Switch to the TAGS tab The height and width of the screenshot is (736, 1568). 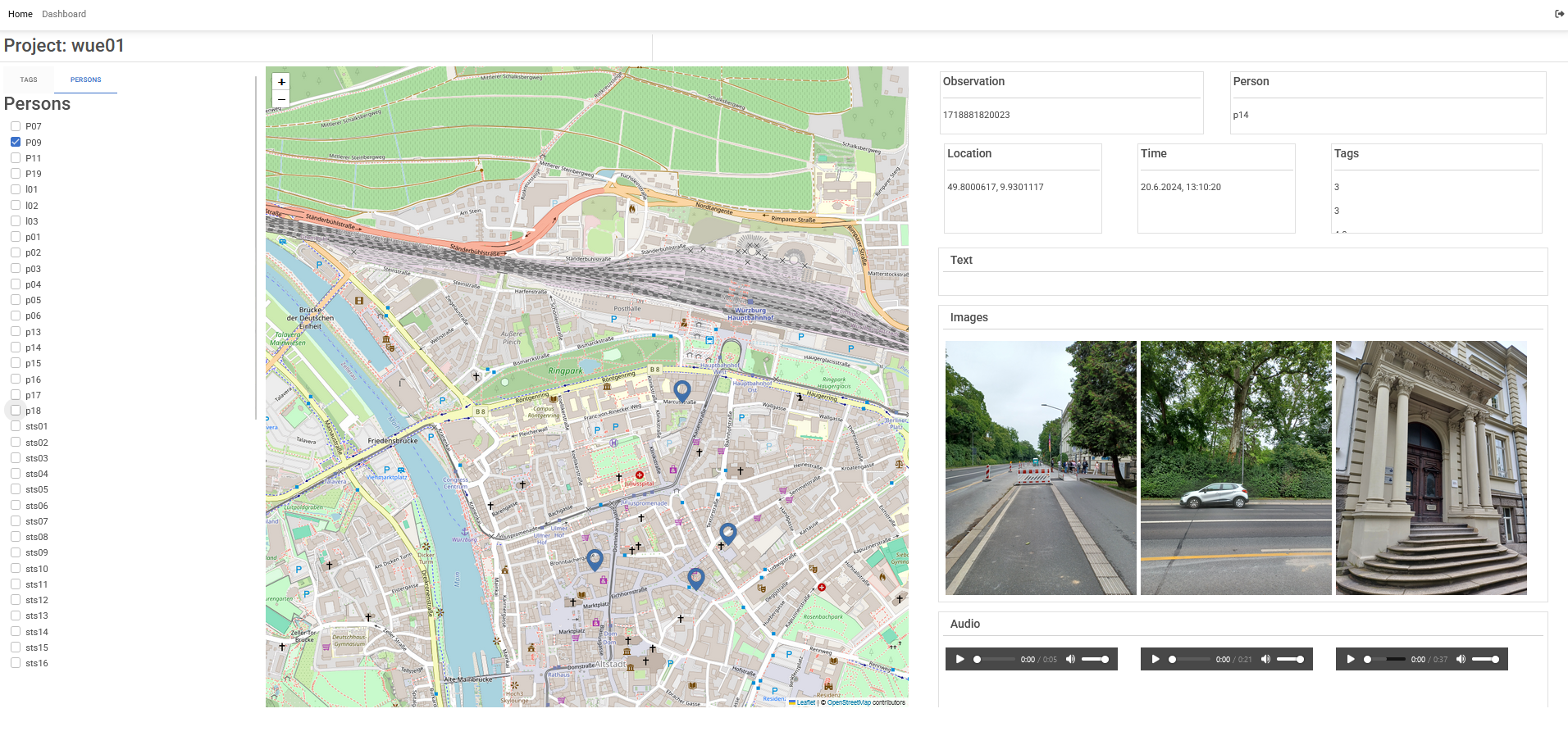click(29, 80)
